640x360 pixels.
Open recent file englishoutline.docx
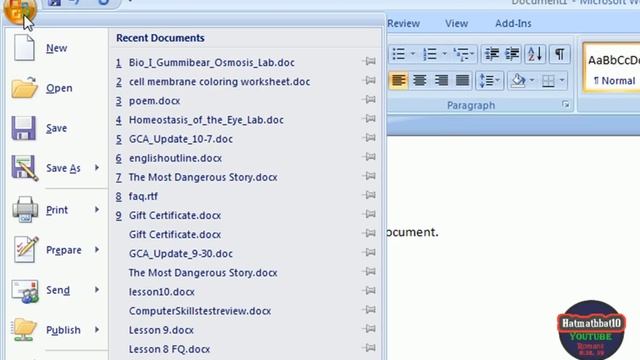(175, 158)
